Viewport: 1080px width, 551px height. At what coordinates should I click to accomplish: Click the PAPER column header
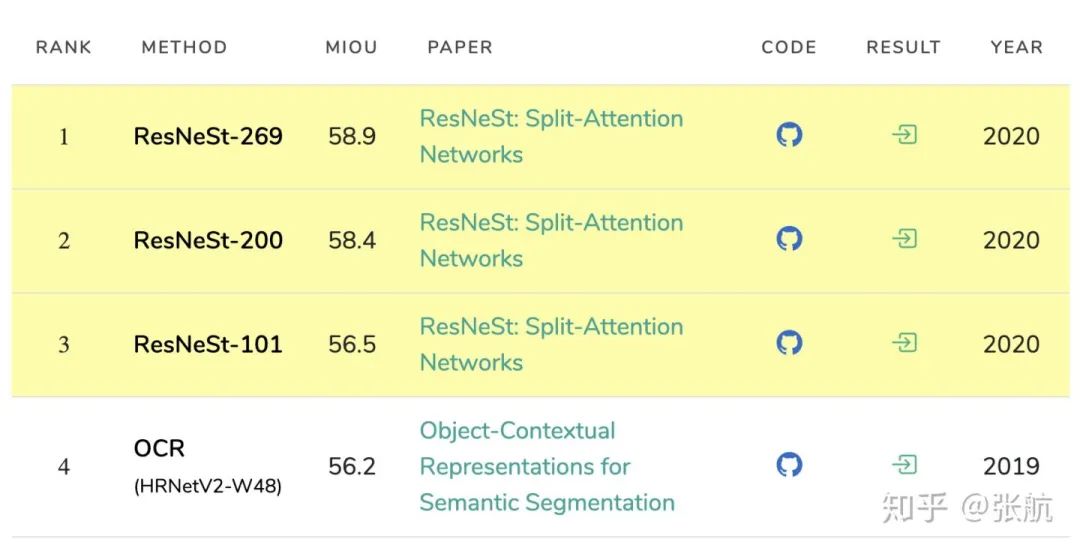click(460, 47)
